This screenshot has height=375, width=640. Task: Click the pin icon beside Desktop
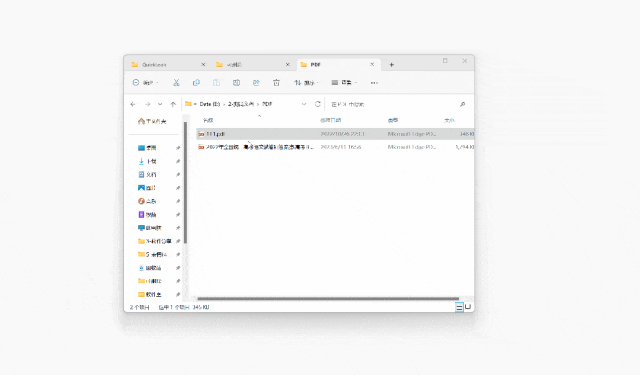178,148
